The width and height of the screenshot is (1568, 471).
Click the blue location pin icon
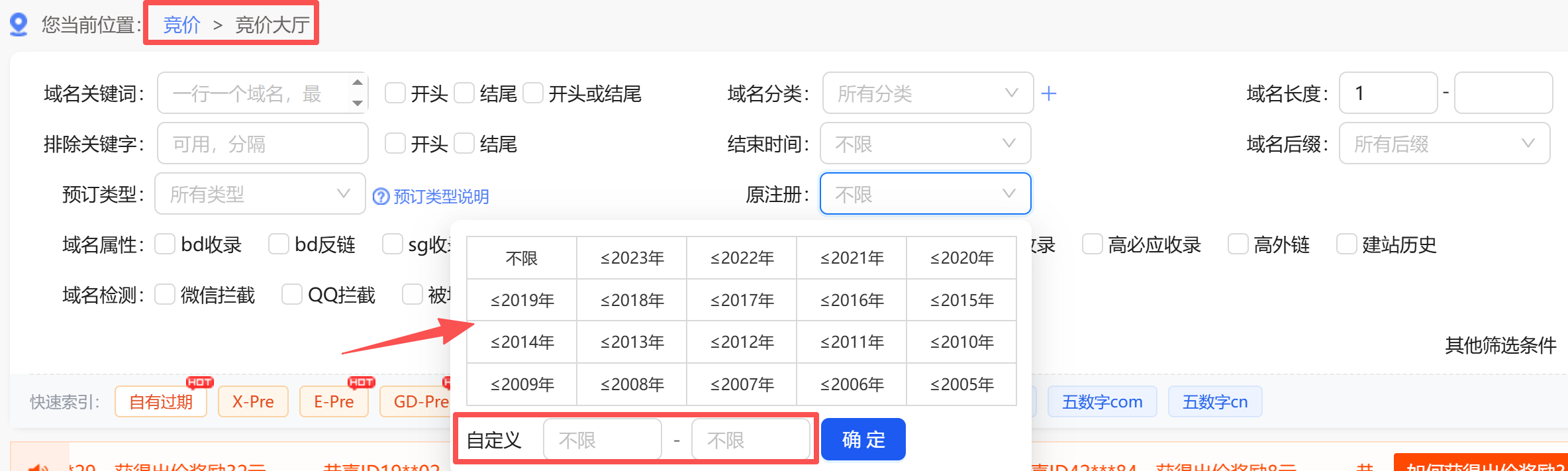[19, 25]
